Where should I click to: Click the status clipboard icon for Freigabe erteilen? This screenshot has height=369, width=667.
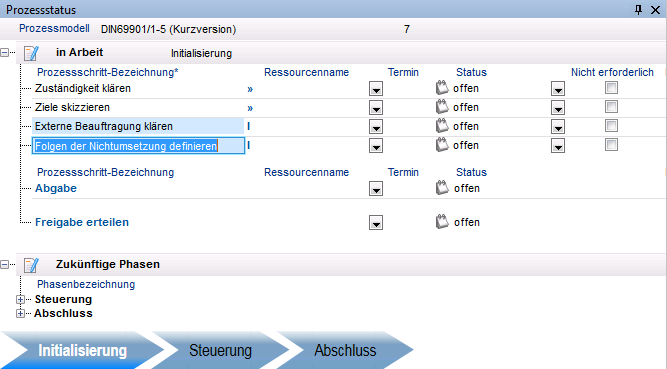tap(442, 222)
